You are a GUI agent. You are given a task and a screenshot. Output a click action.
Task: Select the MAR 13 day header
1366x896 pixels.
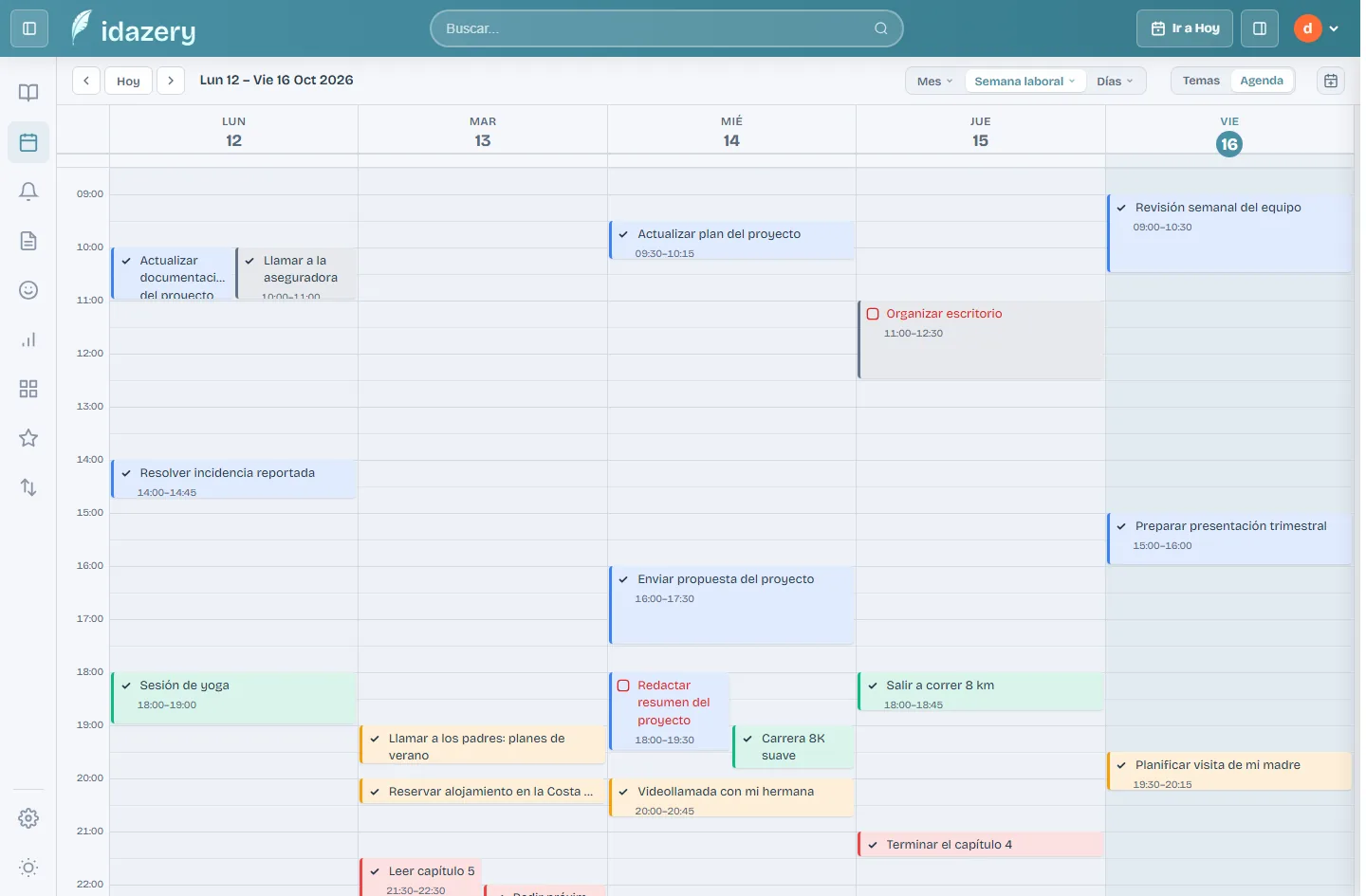pyautogui.click(x=483, y=132)
